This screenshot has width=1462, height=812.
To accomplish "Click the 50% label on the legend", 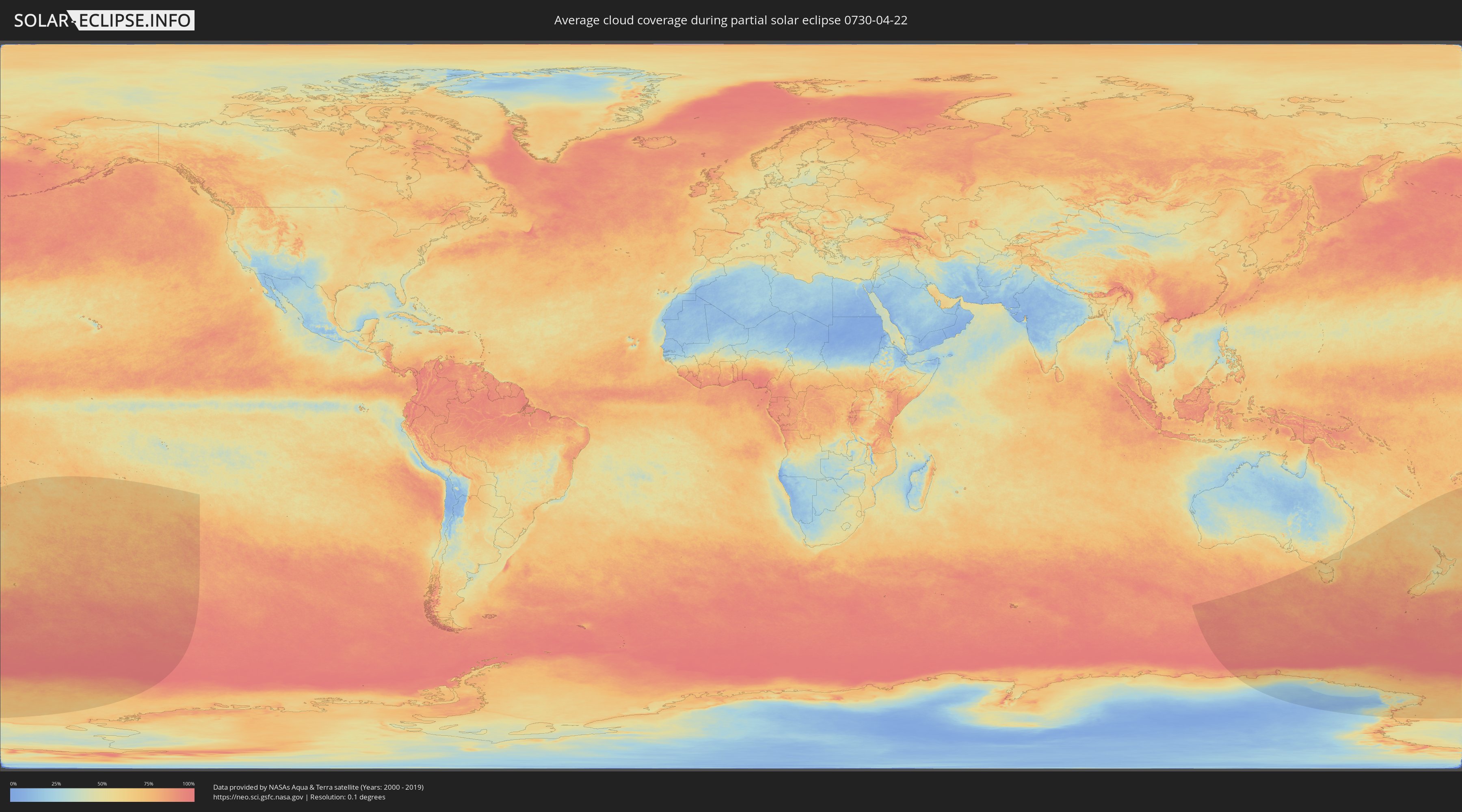I will point(102,784).
